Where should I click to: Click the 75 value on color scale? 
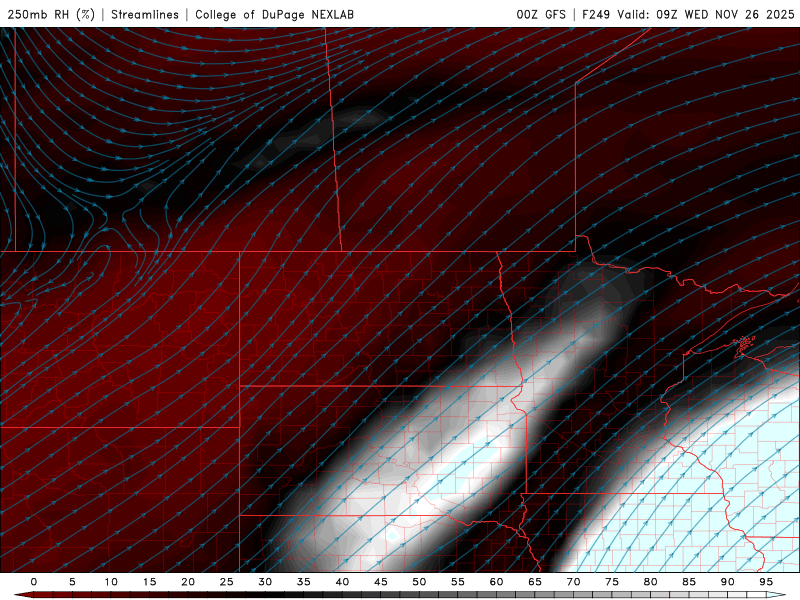click(x=612, y=582)
